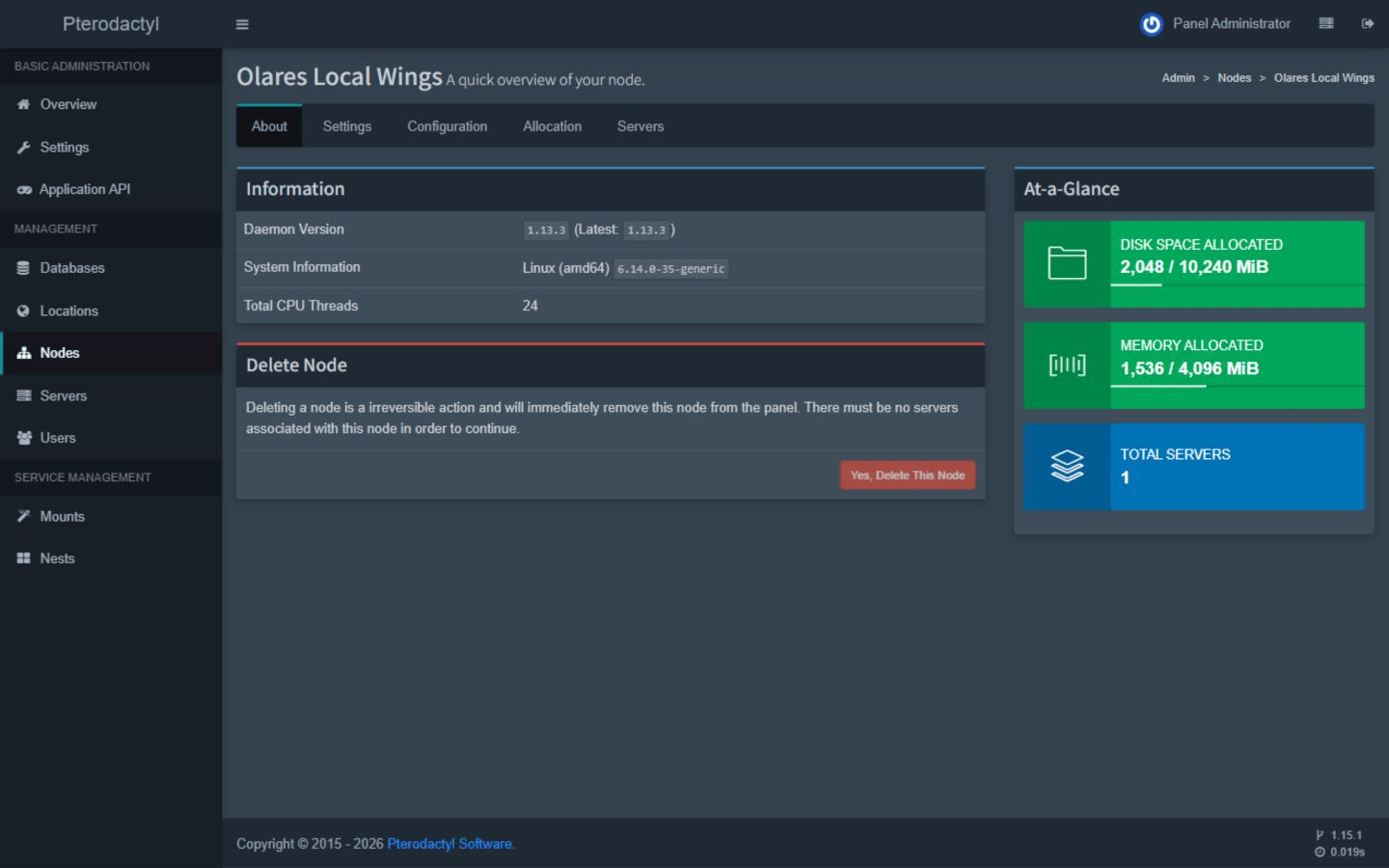This screenshot has width=1389, height=868.
Task: Open the server list icon in the top bar
Action: [x=1326, y=23]
